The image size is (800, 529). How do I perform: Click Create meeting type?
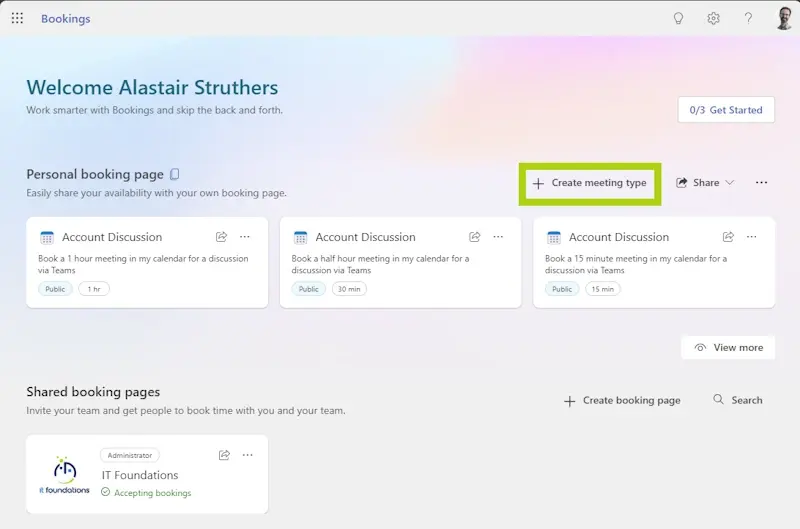(x=589, y=183)
